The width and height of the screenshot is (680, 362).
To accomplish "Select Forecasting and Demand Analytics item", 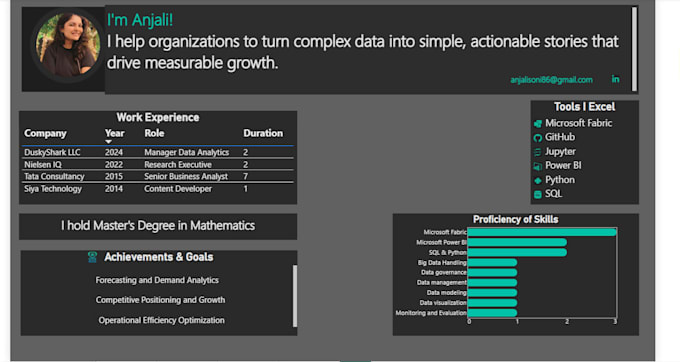I will (157, 280).
